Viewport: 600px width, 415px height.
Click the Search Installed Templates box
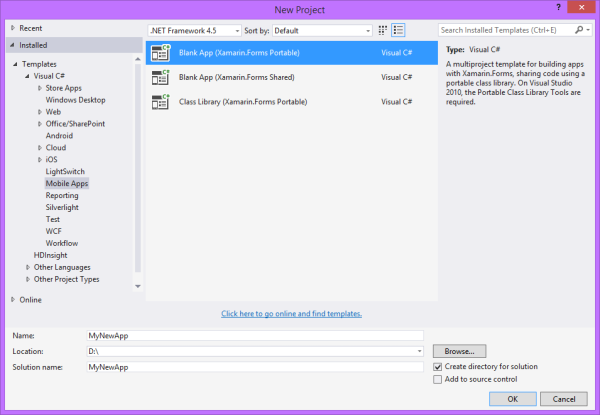[506, 30]
